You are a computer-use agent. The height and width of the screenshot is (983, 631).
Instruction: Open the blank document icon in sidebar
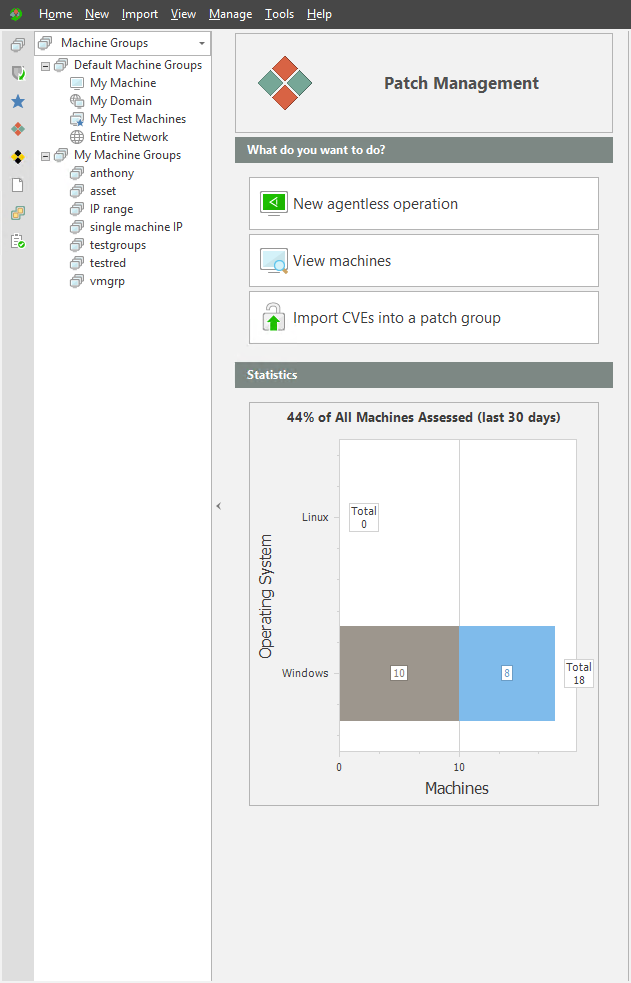tap(17, 185)
